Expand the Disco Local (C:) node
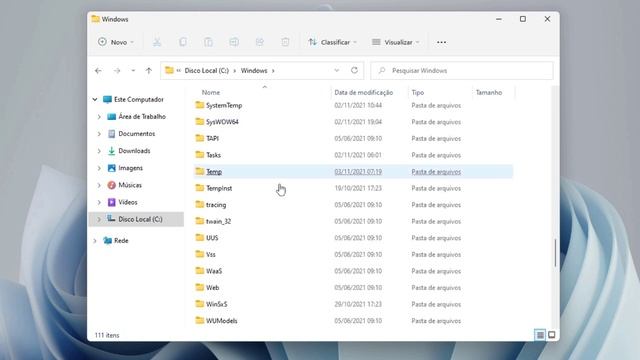Viewport: 640px width, 360px height. pyautogui.click(x=99, y=219)
